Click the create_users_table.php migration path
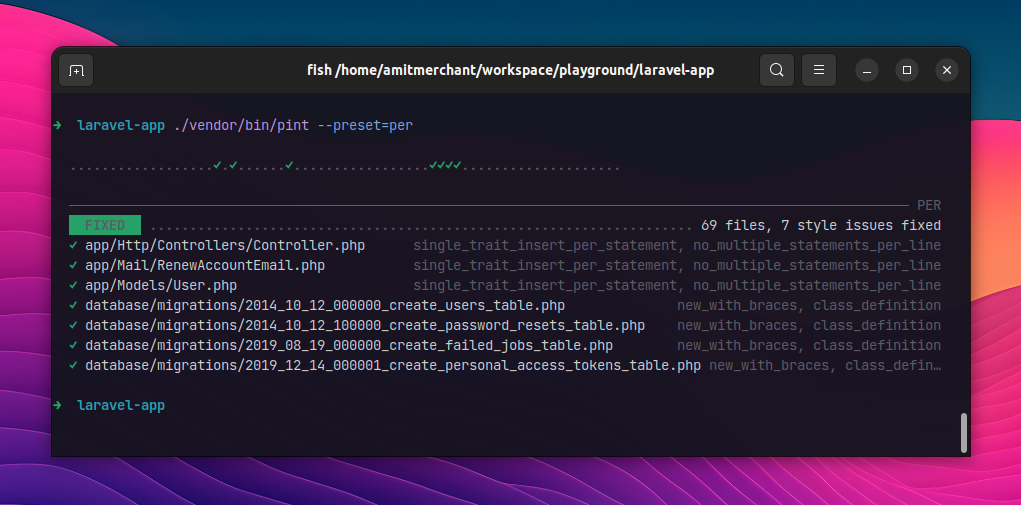Image resolution: width=1021 pixels, height=505 pixels. point(324,305)
